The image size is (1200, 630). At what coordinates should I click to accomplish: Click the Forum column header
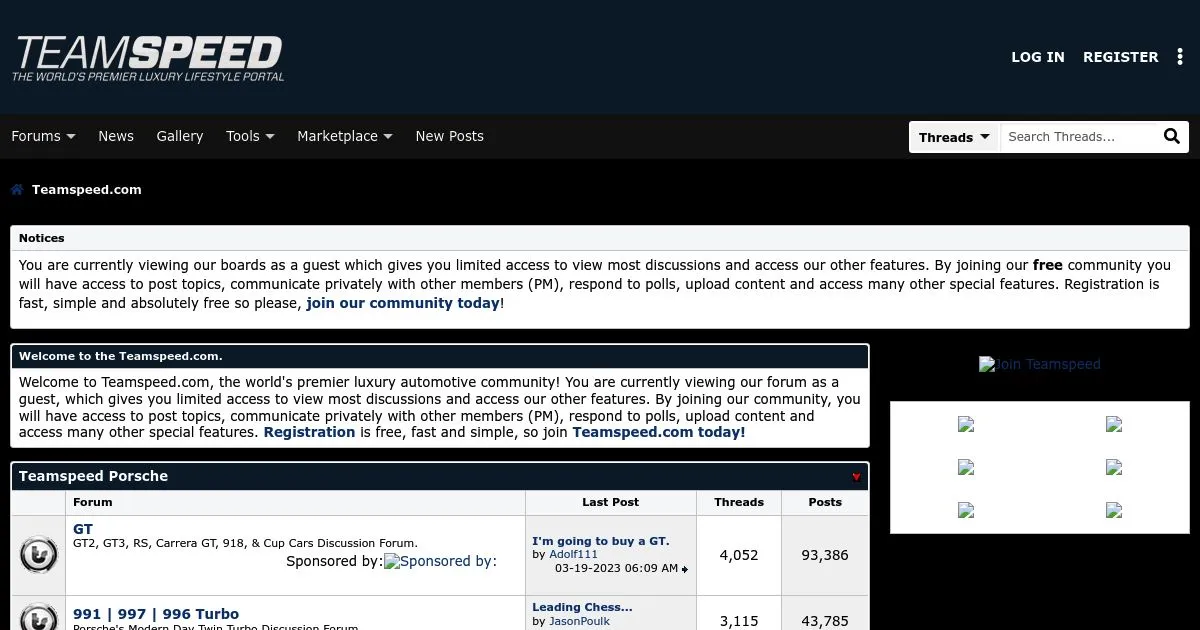(93, 502)
